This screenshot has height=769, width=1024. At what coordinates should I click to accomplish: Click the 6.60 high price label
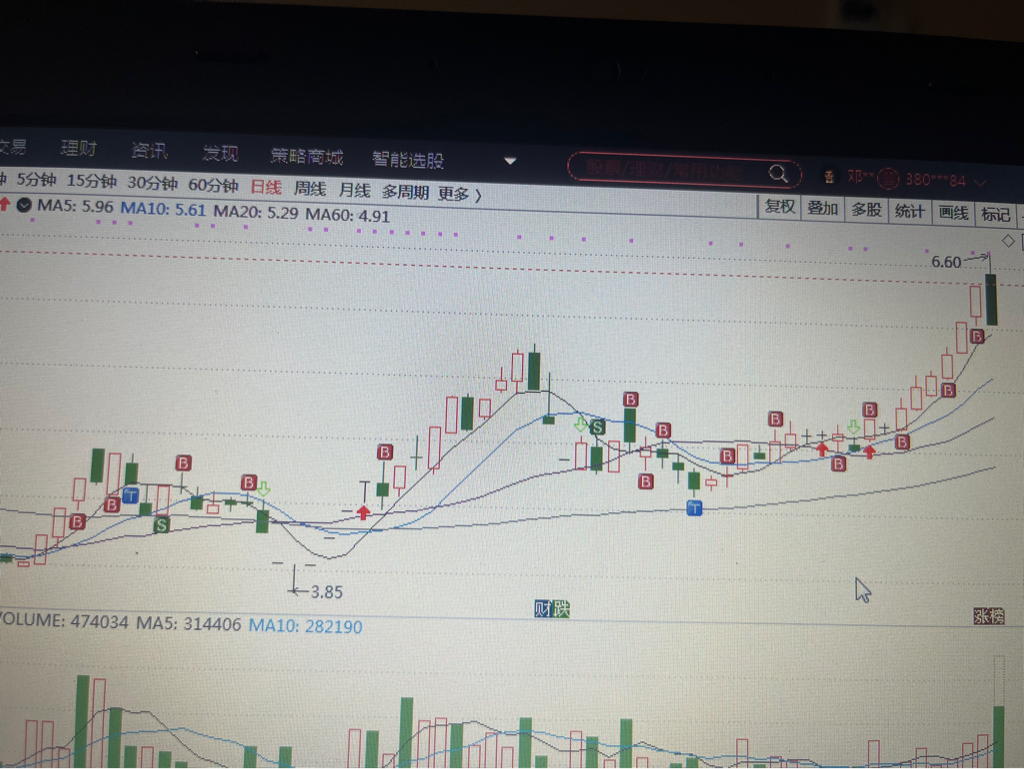pos(946,262)
